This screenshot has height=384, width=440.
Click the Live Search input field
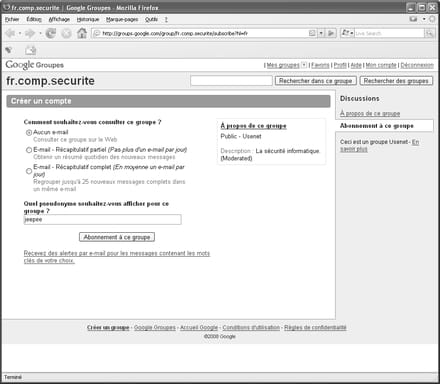389,33
